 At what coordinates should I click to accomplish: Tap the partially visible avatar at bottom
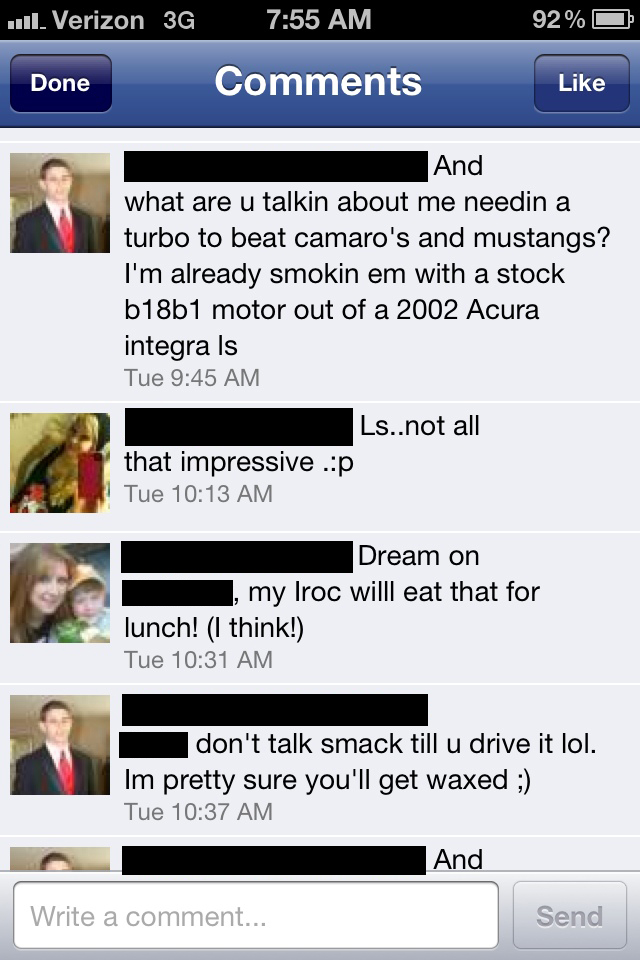tap(60, 858)
